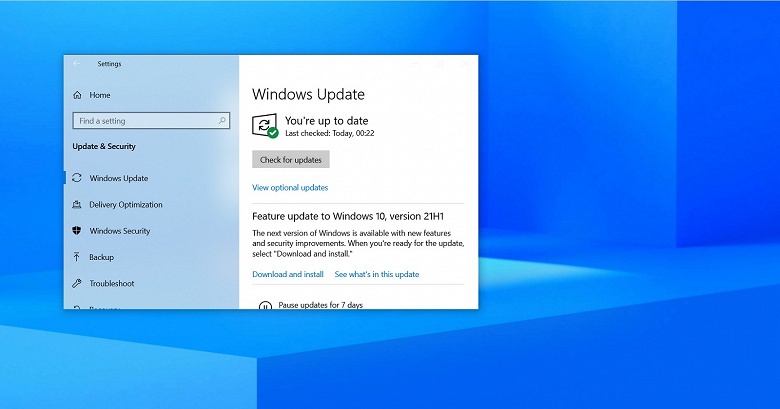
Task: Click the Find a setting search box
Action: [x=151, y=120]
